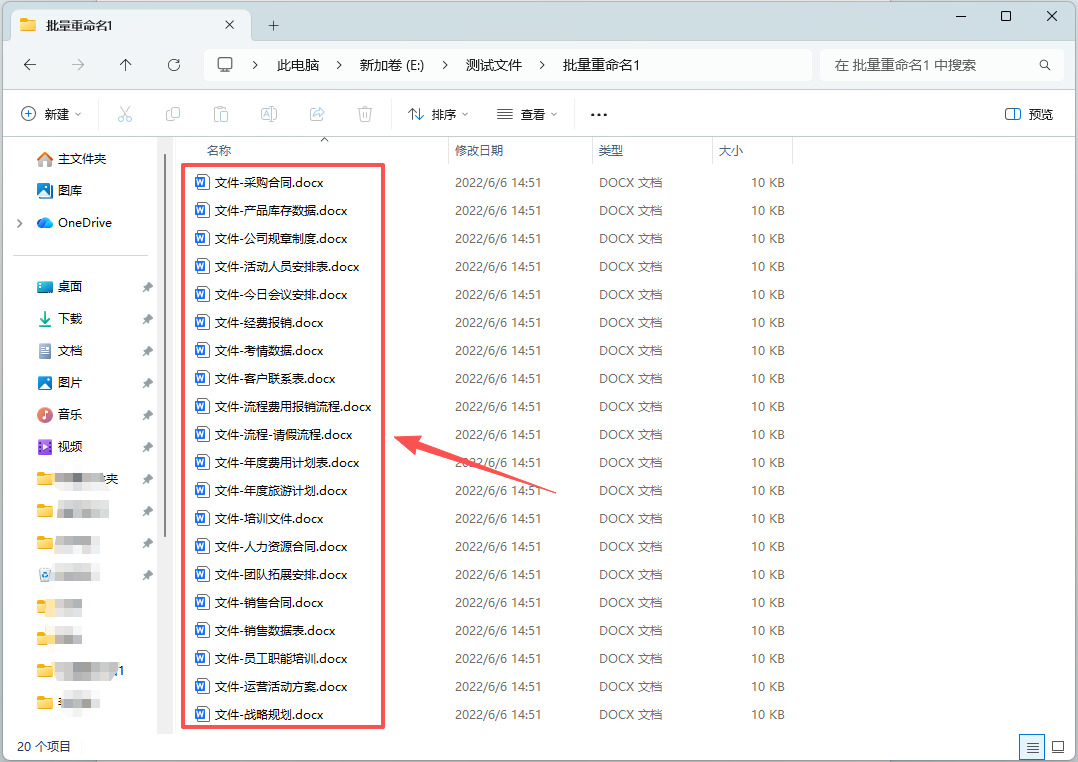Select file 文件-人力资源合同.docx
The width and height of the screenshot is (1078, 762).
point(271,547)
